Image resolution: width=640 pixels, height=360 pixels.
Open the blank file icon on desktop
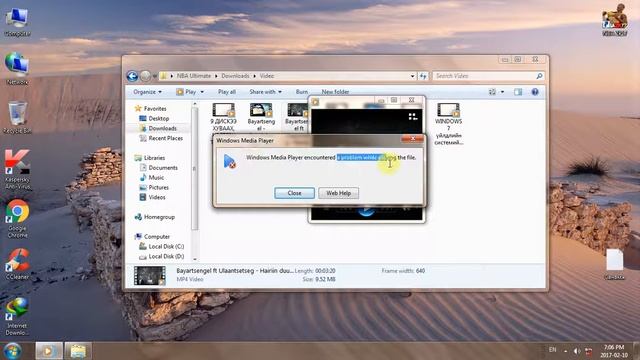pos(614,264)
